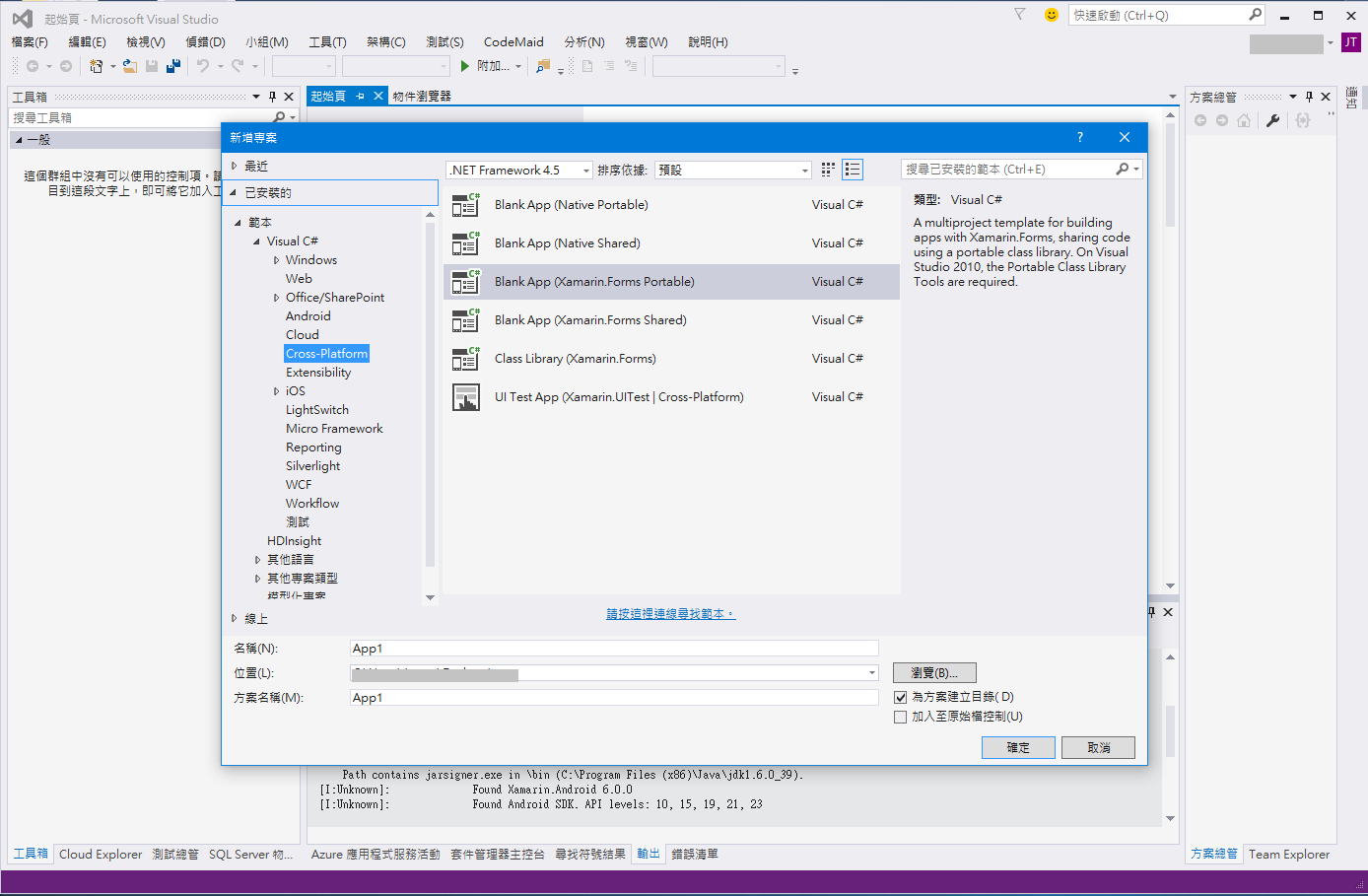
Task: Click the Class Library (Xamarin.Forms) template icon
Action: [x=465, y=359]
